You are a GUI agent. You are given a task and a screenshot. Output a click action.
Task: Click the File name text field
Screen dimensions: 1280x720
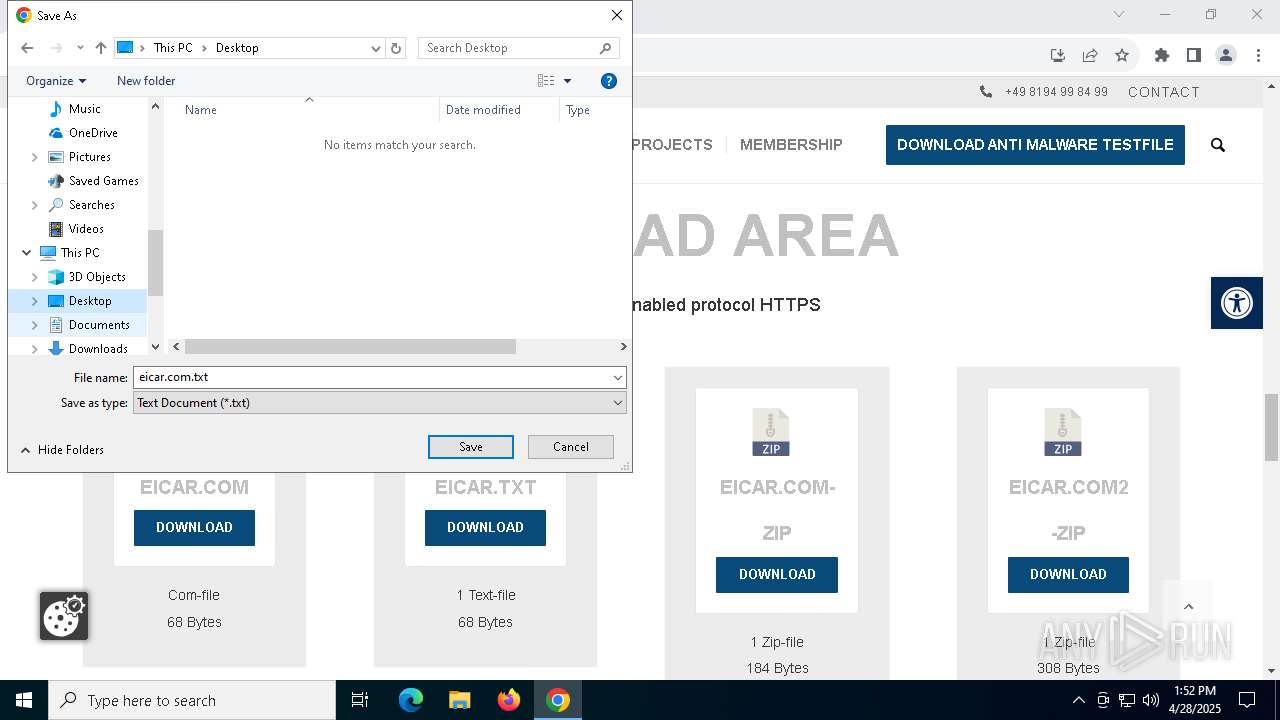[372, 378]
